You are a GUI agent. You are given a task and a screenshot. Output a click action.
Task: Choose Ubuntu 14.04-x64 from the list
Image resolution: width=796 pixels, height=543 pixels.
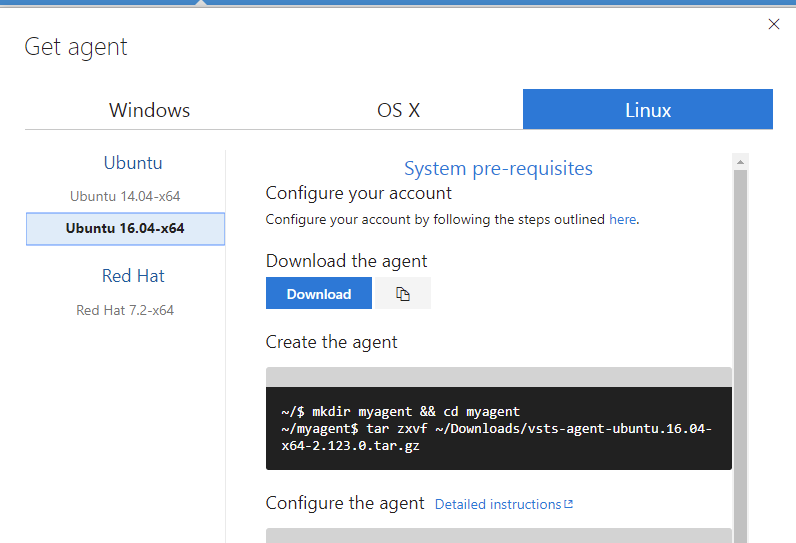pyautogui.click(x=125, y=196)
